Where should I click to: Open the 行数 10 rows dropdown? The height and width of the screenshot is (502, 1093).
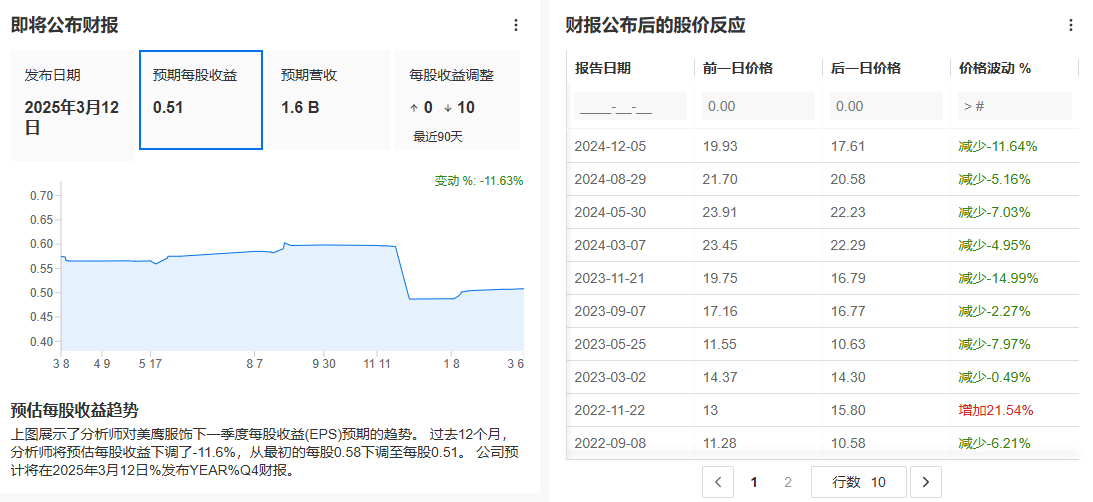coord(859,482)
